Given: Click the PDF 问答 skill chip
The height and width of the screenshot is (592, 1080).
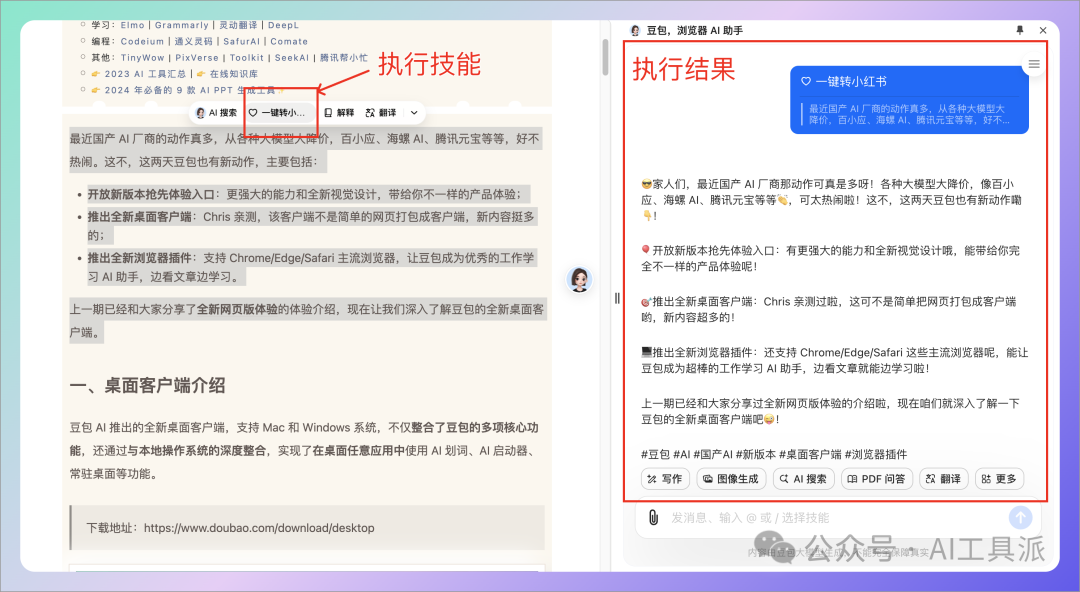Looking at the screenshot, I should [877, 478].
